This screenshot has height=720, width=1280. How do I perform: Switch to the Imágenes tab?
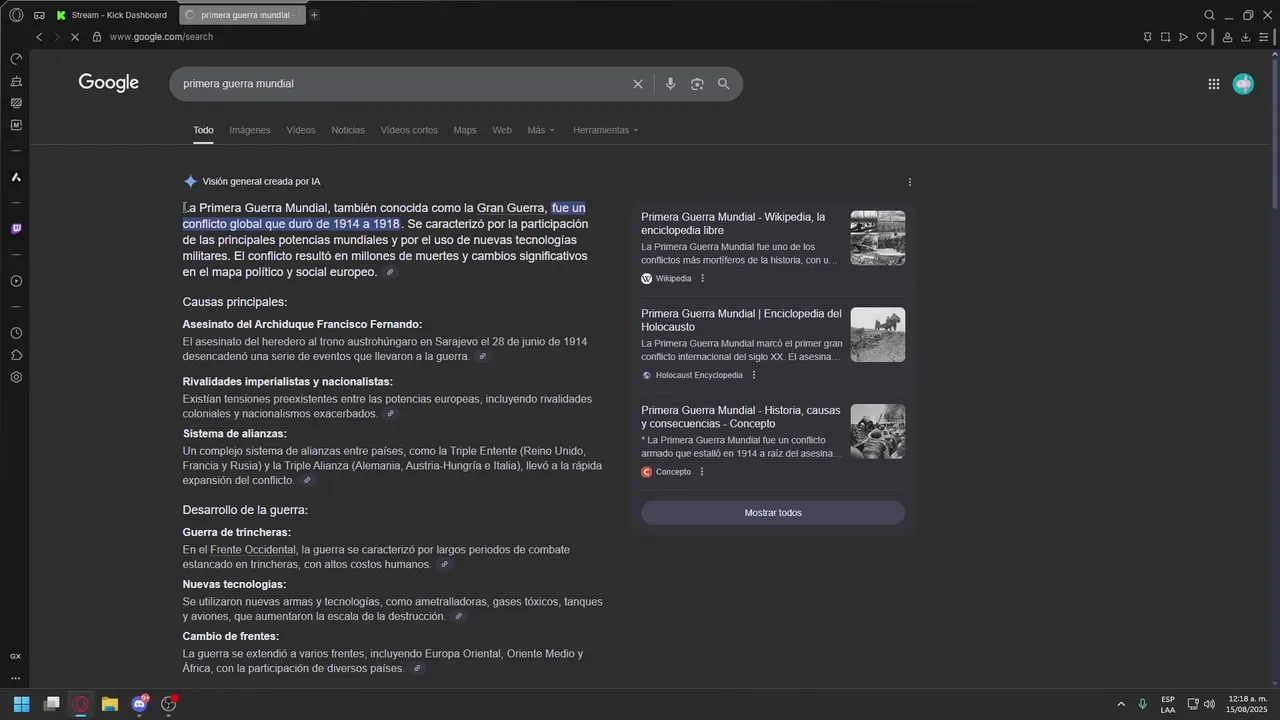tap(250, 130)
